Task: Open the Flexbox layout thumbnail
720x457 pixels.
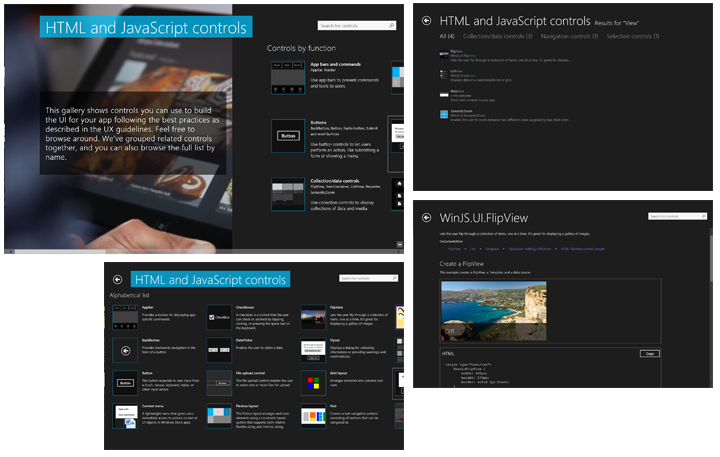Action: [x=219, y=416]
